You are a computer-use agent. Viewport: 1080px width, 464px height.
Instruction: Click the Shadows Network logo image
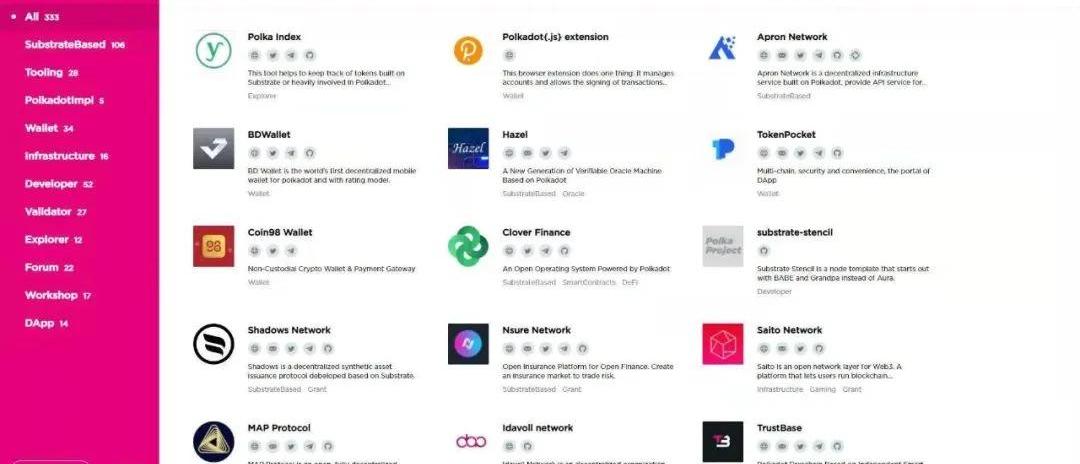click(x=213, y=344)
